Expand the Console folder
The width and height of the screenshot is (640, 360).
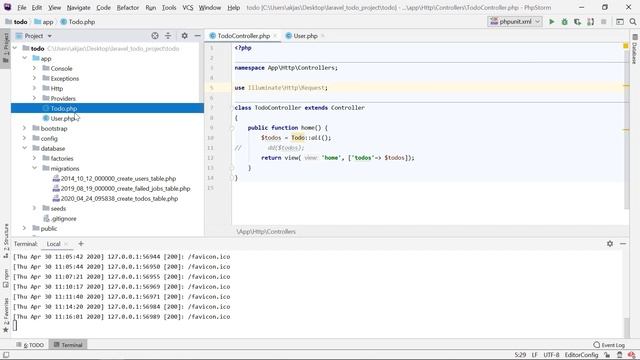click(35, 68)
